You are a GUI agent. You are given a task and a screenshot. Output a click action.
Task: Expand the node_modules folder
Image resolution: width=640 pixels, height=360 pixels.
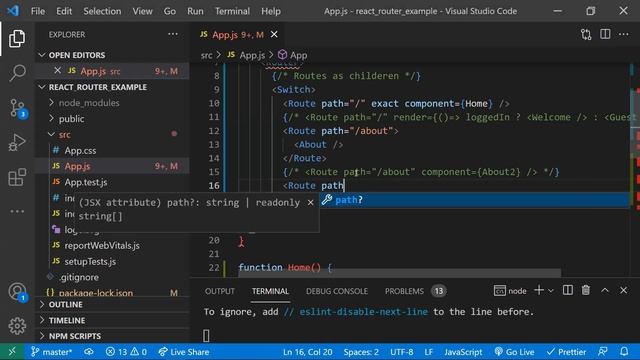(112, 103)
